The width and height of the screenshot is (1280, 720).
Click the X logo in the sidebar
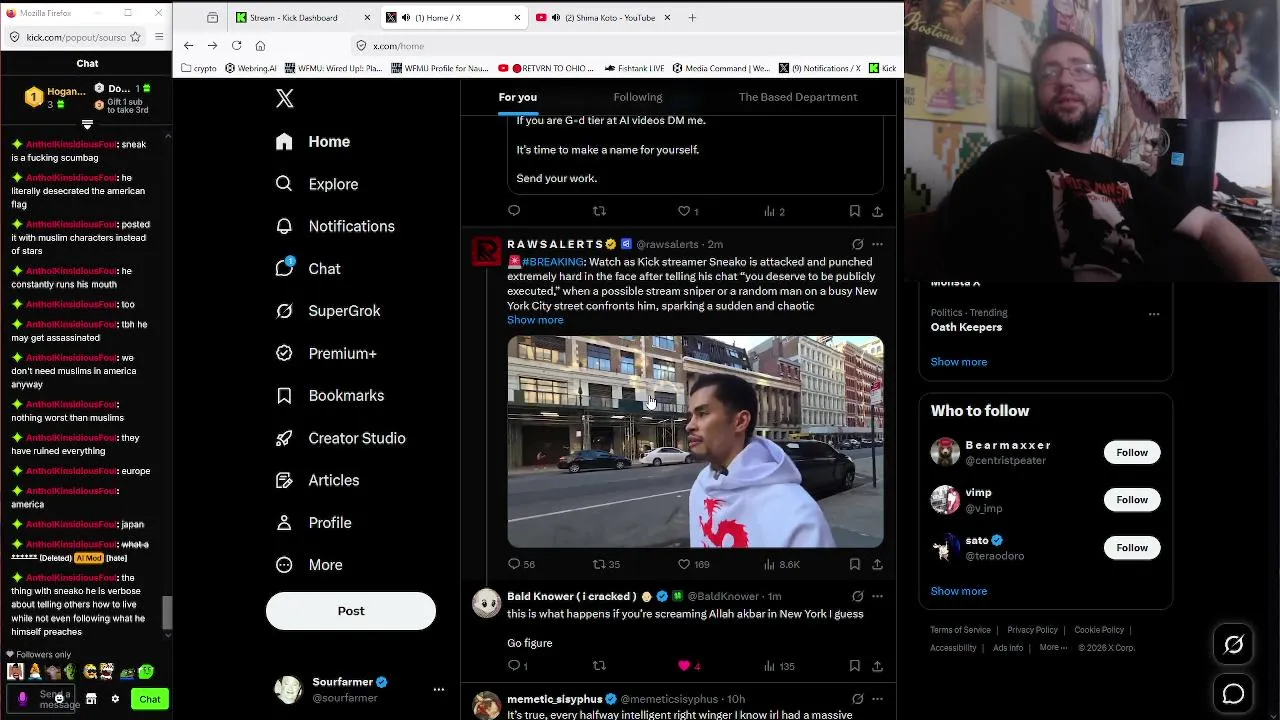(285, 98)
